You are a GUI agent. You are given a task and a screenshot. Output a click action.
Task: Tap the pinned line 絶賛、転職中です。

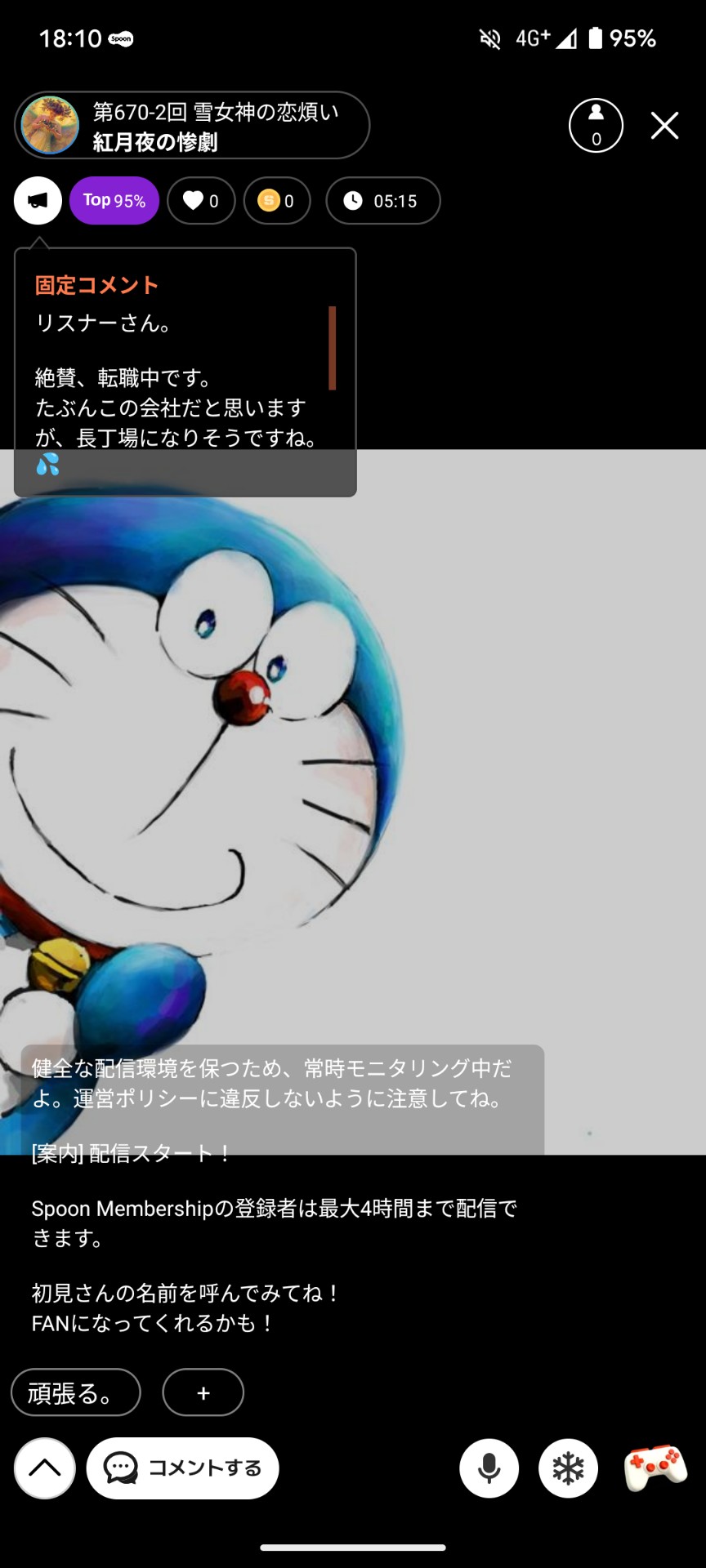124,377
